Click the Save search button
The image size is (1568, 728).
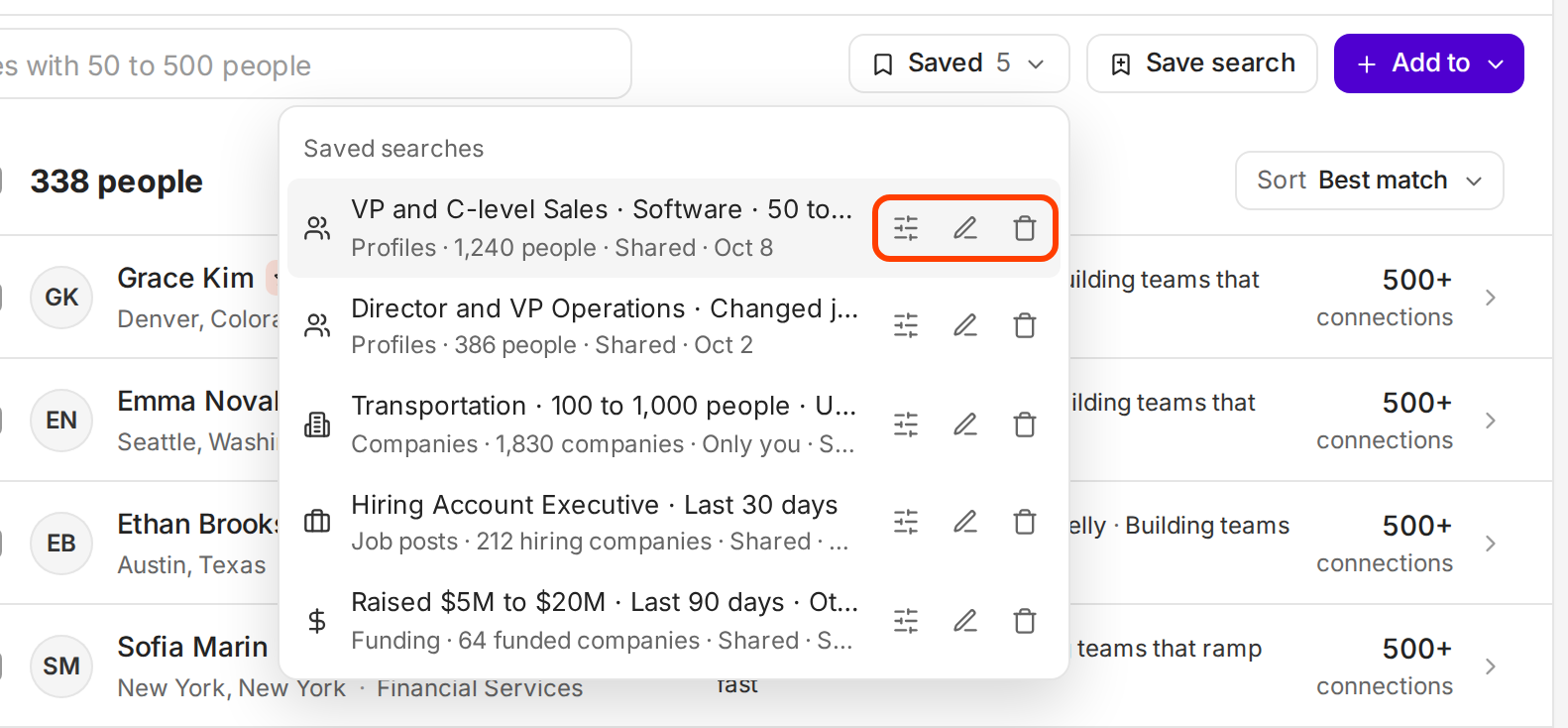click(1202, 63)
